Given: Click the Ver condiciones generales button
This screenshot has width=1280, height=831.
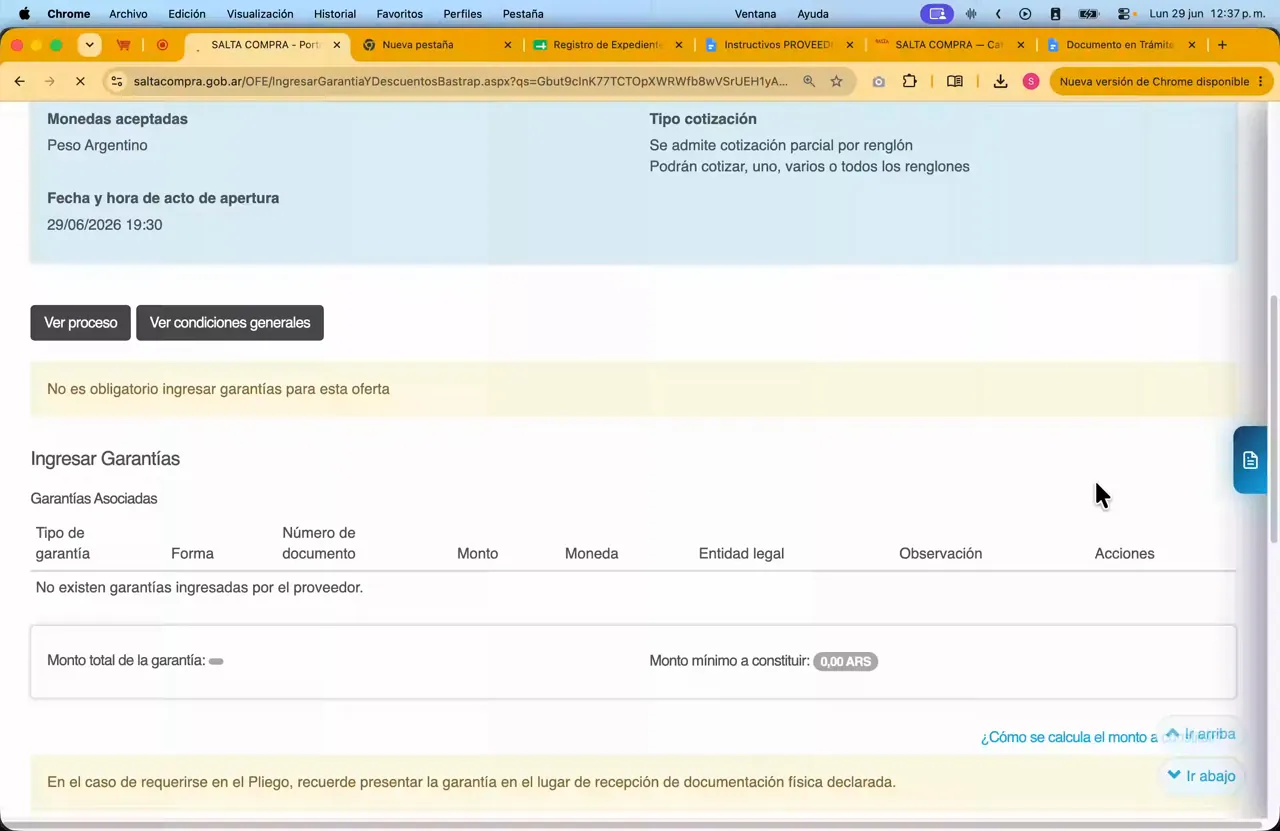Looking at the screenshot, I should (x=230, y=323).
